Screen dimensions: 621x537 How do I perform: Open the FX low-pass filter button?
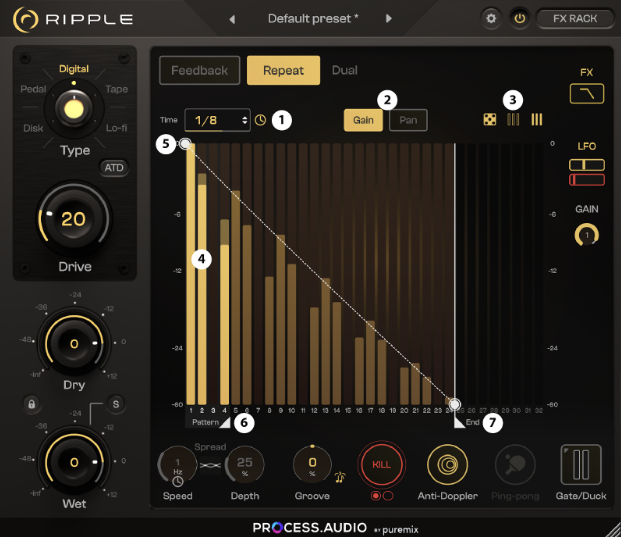(587, 94)
